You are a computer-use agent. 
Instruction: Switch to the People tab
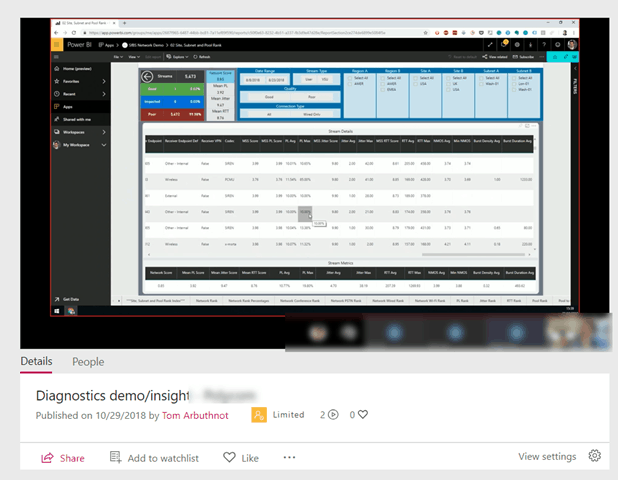point(87,362)
